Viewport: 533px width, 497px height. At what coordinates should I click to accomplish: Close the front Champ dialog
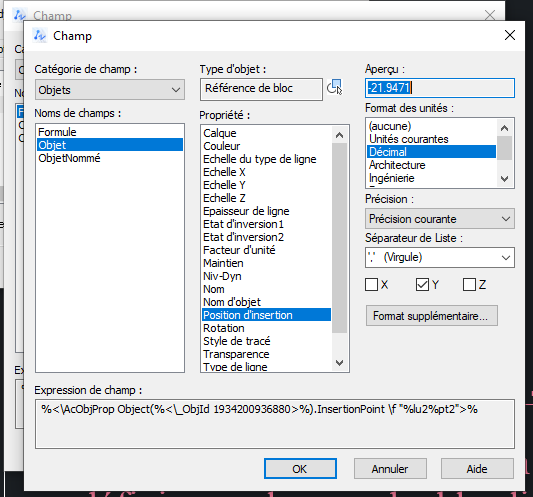pos(510,35)
